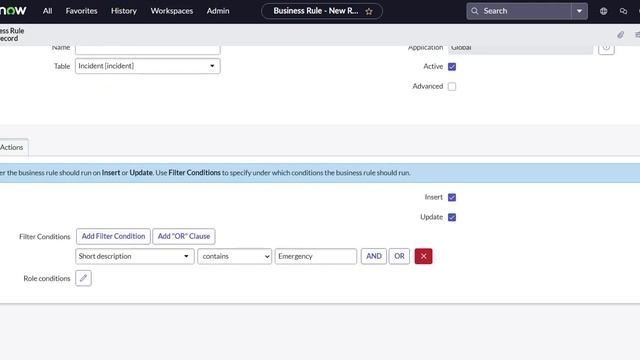Toggle the Active checkbox
The height and width of the screenshot is (360, 640).
[x=452, y=67]
